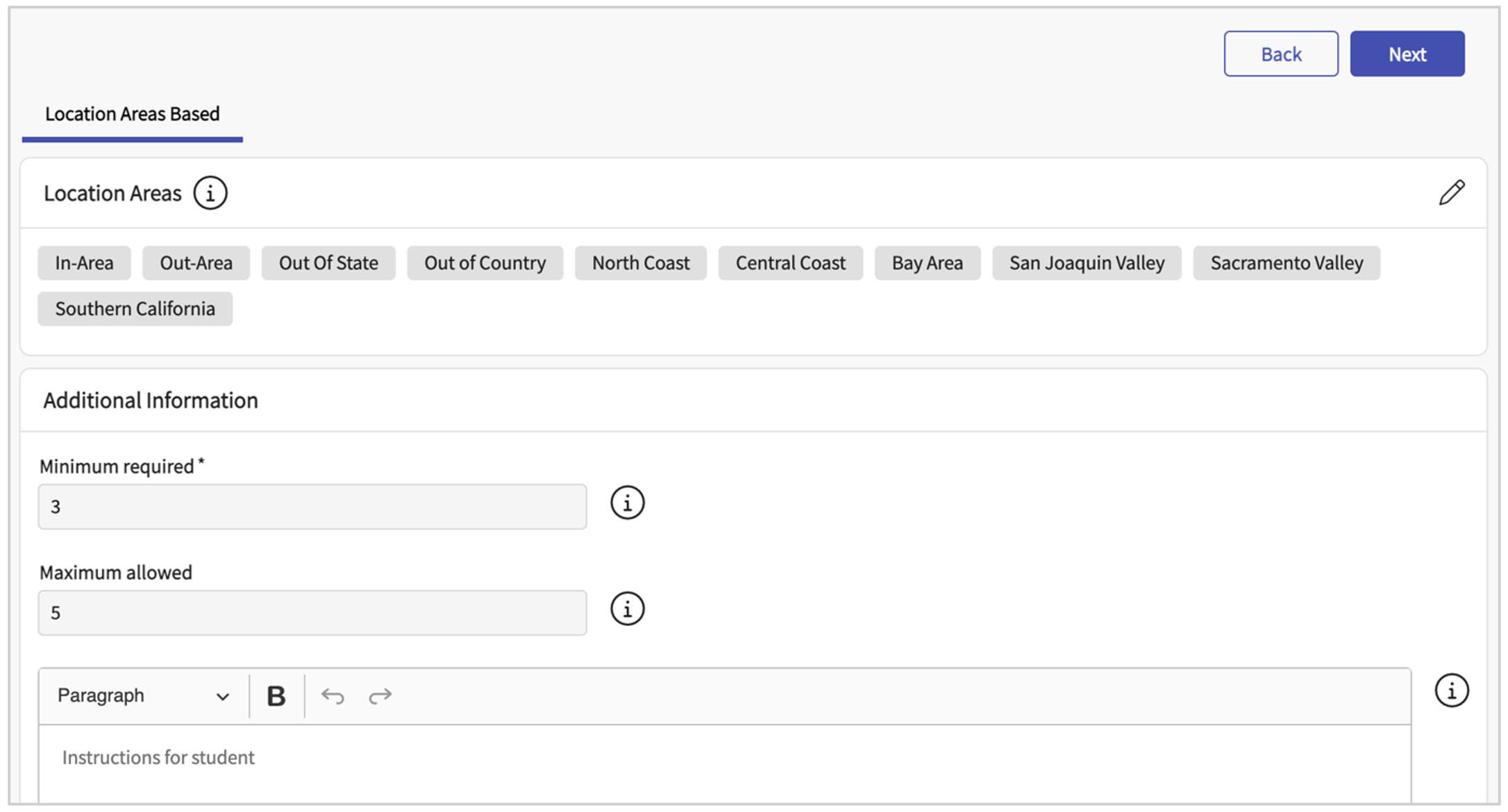The image size is (1508, 812).
Task: Select the Southern California tag
Action: tap(135, 309)
